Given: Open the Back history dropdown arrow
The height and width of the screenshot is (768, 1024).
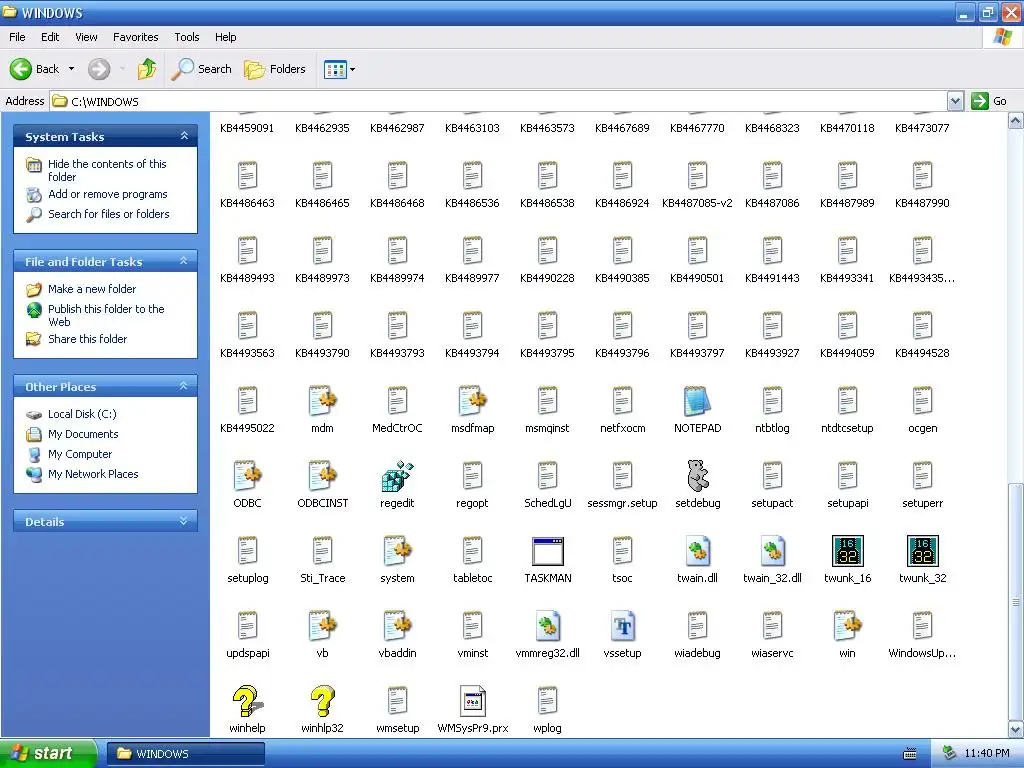Looking at the screenshot, I should pyautogui.click(x=71, y=69).
